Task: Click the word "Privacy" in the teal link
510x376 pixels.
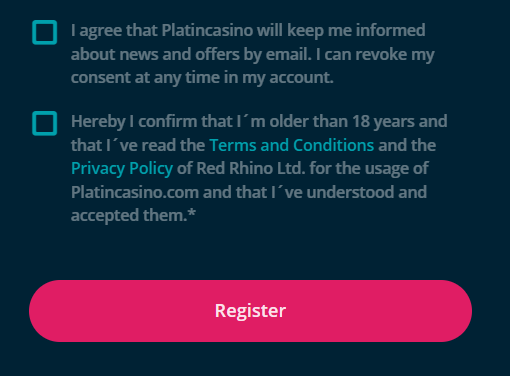Action: click(98, 169)
